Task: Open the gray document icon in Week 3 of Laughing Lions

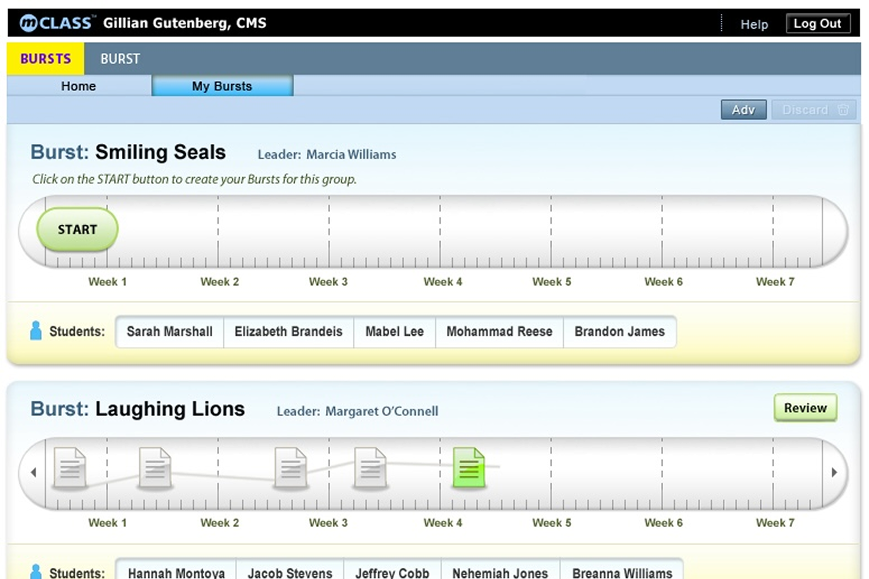Action: pyautogui.click(x=370, y=468)
